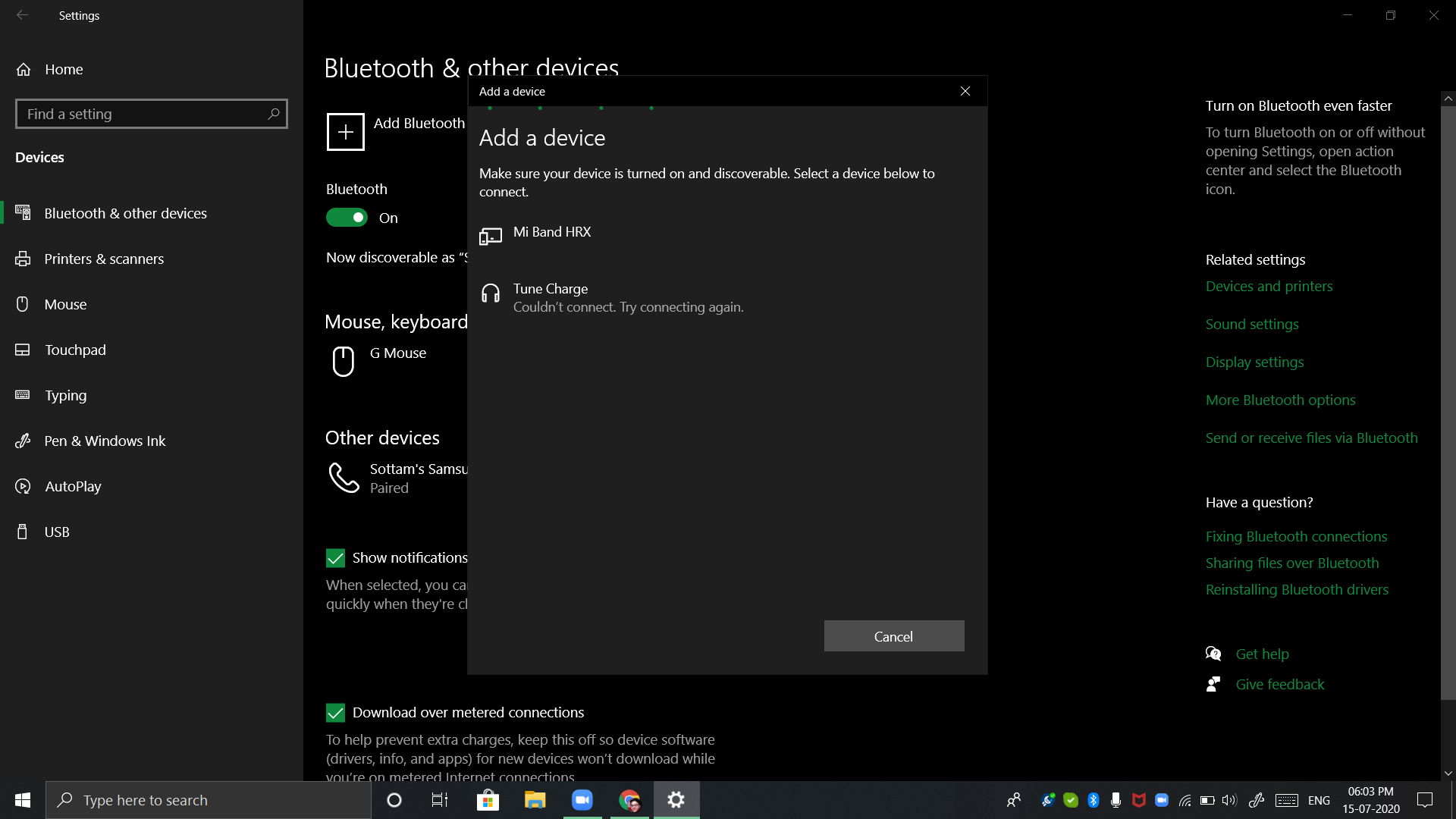1456x819 pixels.
Task: Click Fixing Bluetooth connections help link
Action: pyautogui.click(x=1296, y=535)
